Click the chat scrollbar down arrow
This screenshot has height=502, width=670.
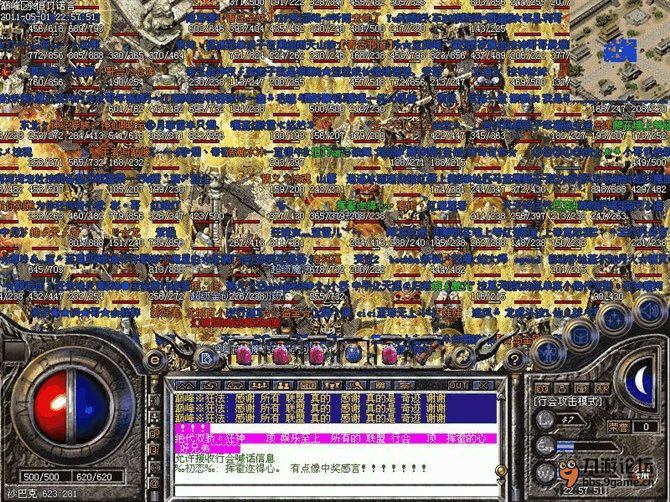coord(501,484)
